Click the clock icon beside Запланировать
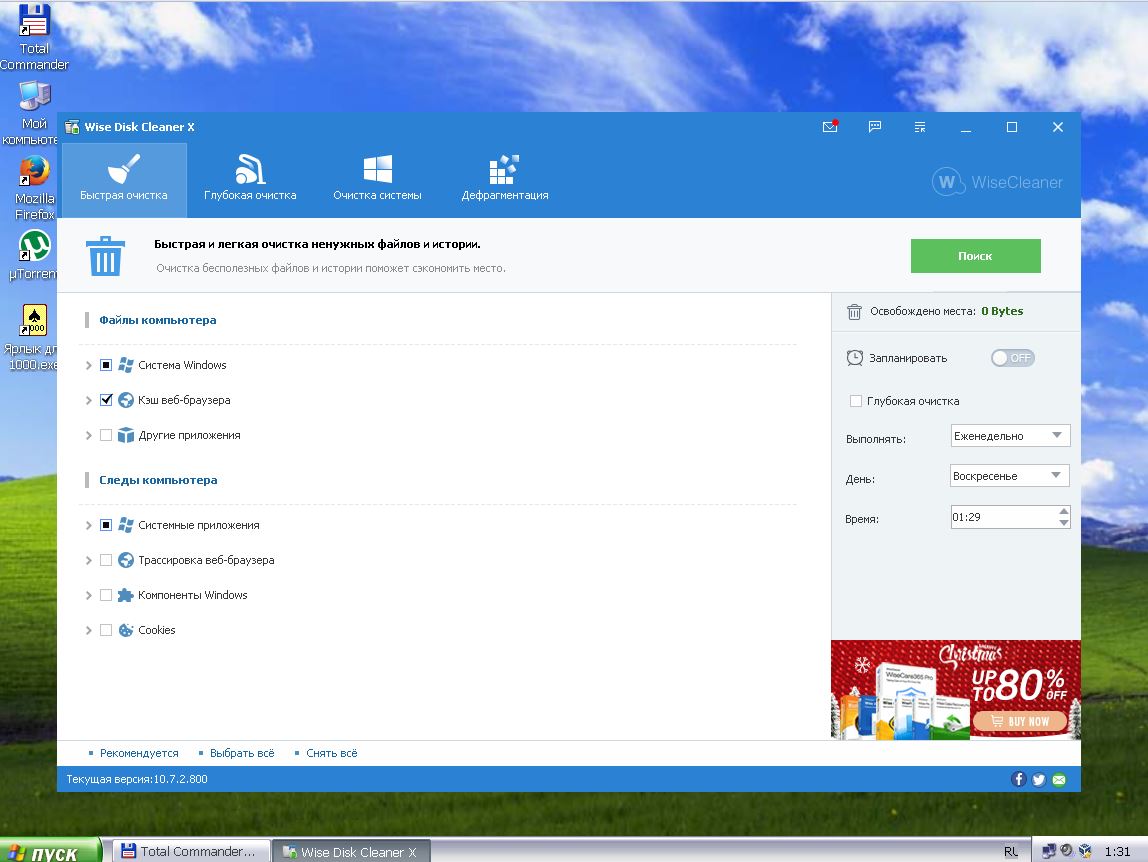Image resolution: width=1148 pixels, height=862 pixels. (854, 358)
